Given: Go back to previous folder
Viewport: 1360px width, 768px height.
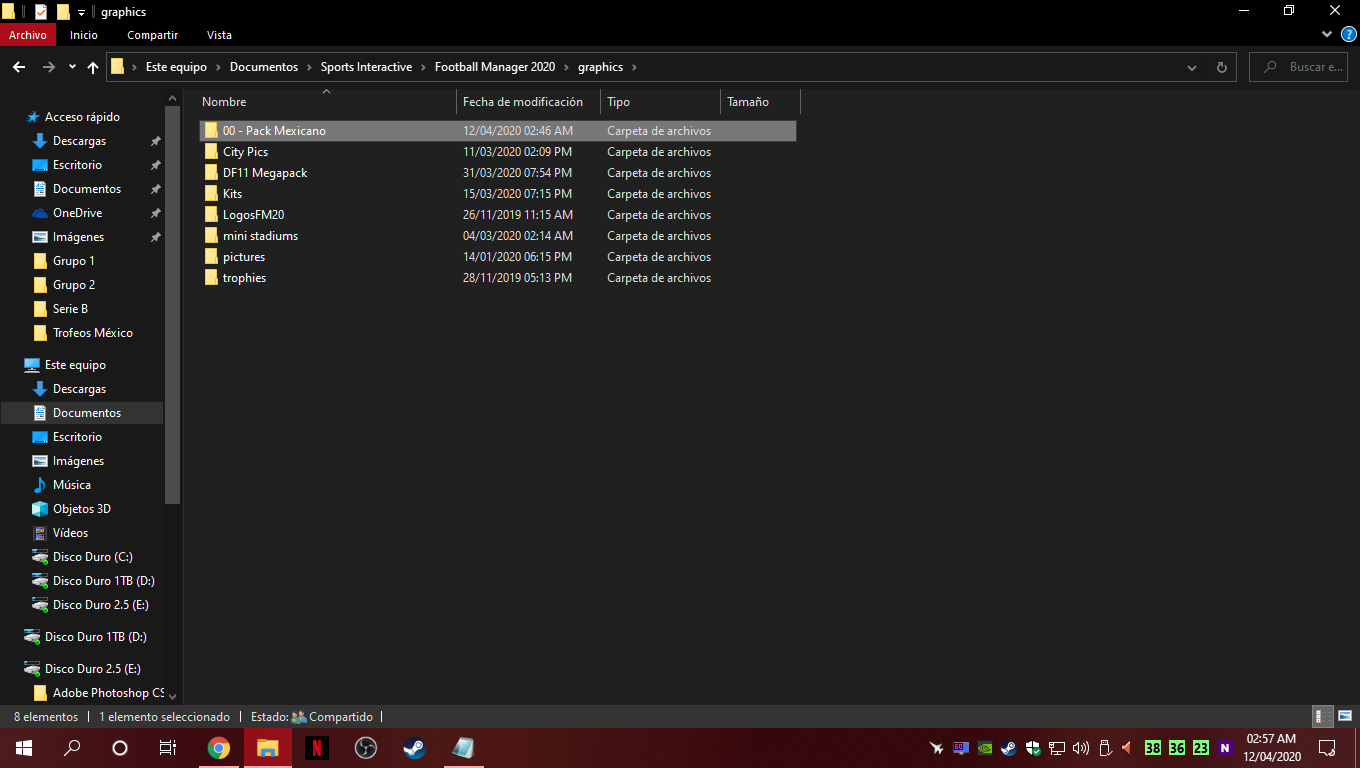Looking at the screenshot, I should (19, 67).
